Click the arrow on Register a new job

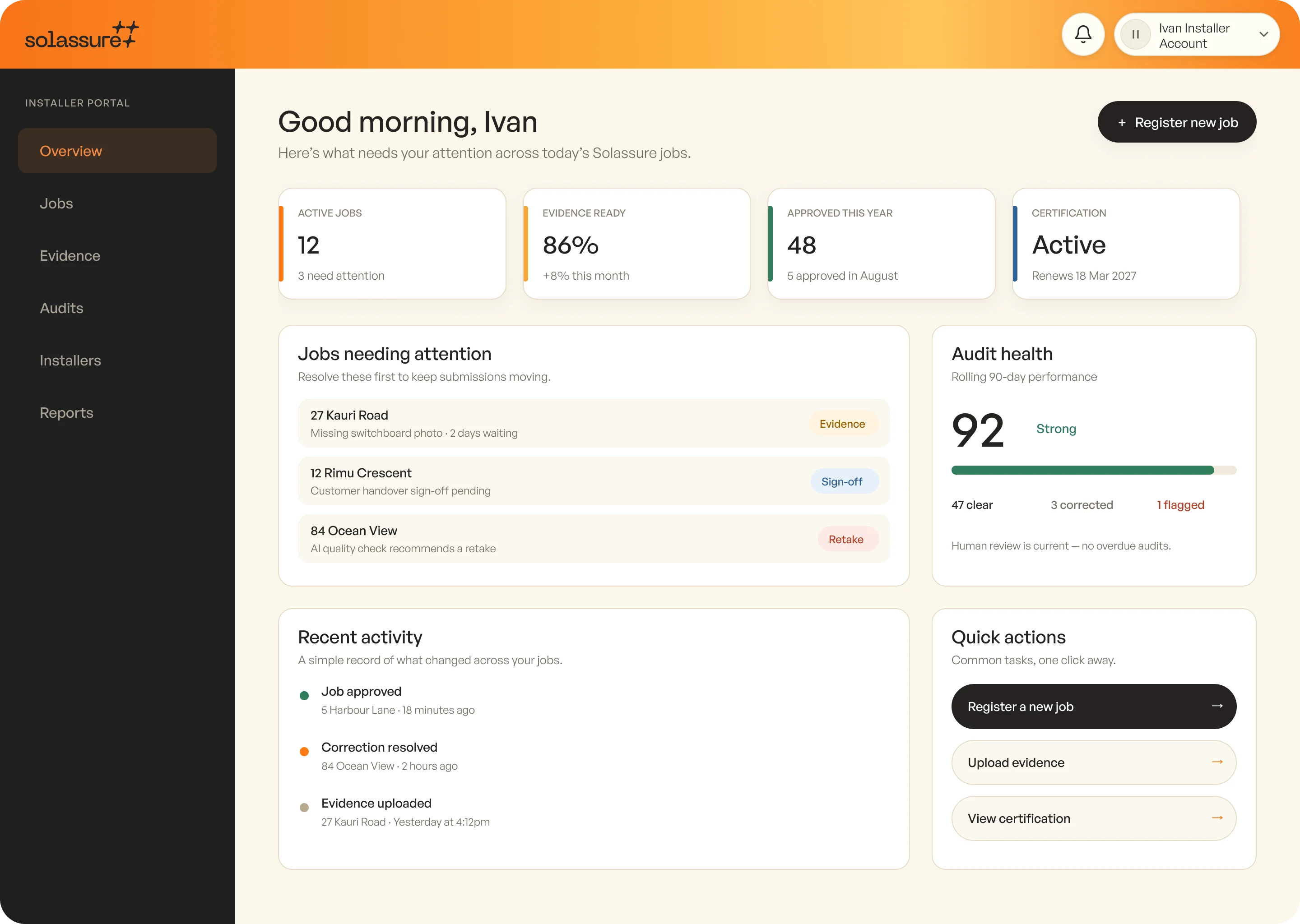pos(1217,706)
